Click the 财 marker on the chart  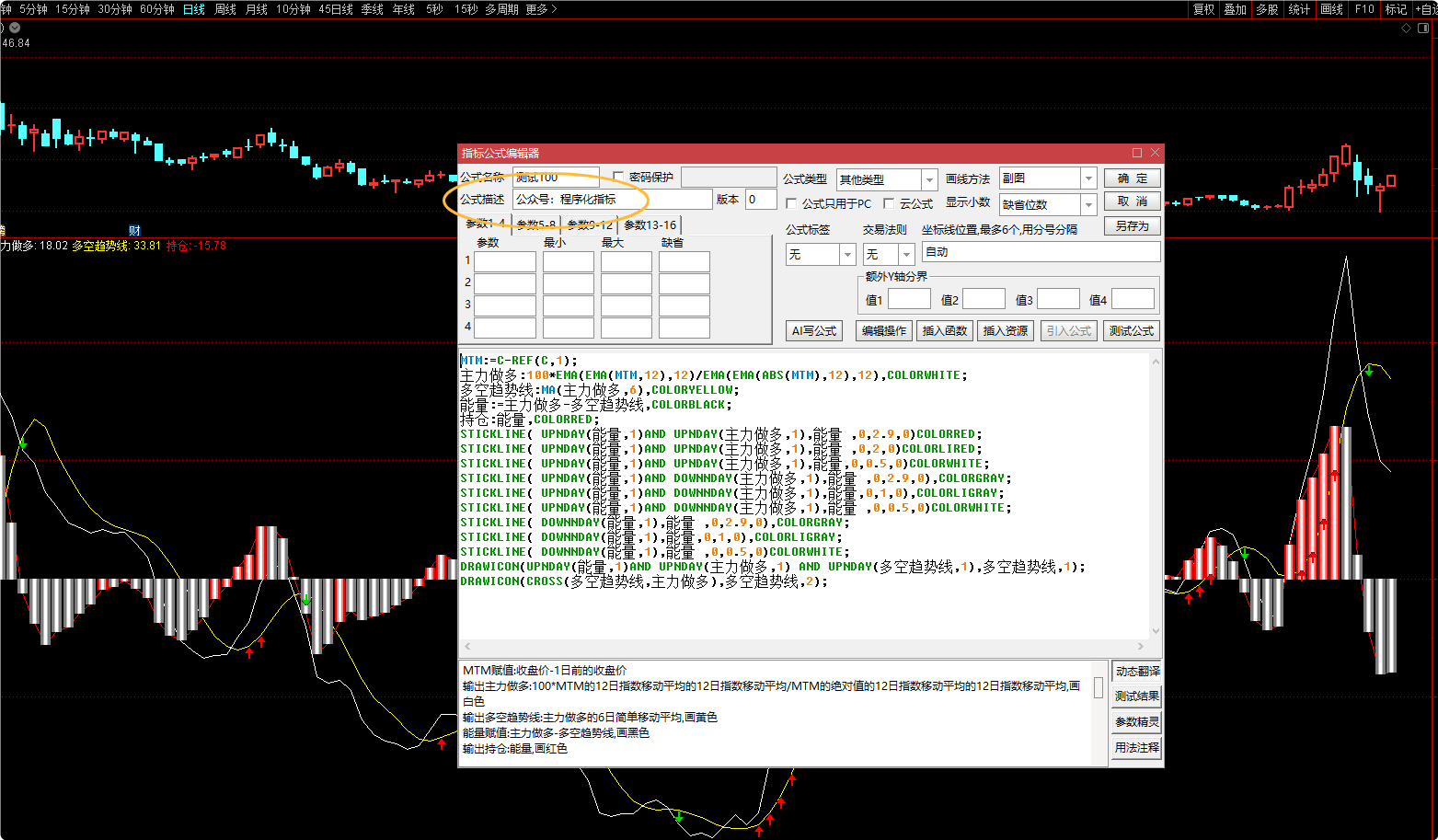(134, 231)
